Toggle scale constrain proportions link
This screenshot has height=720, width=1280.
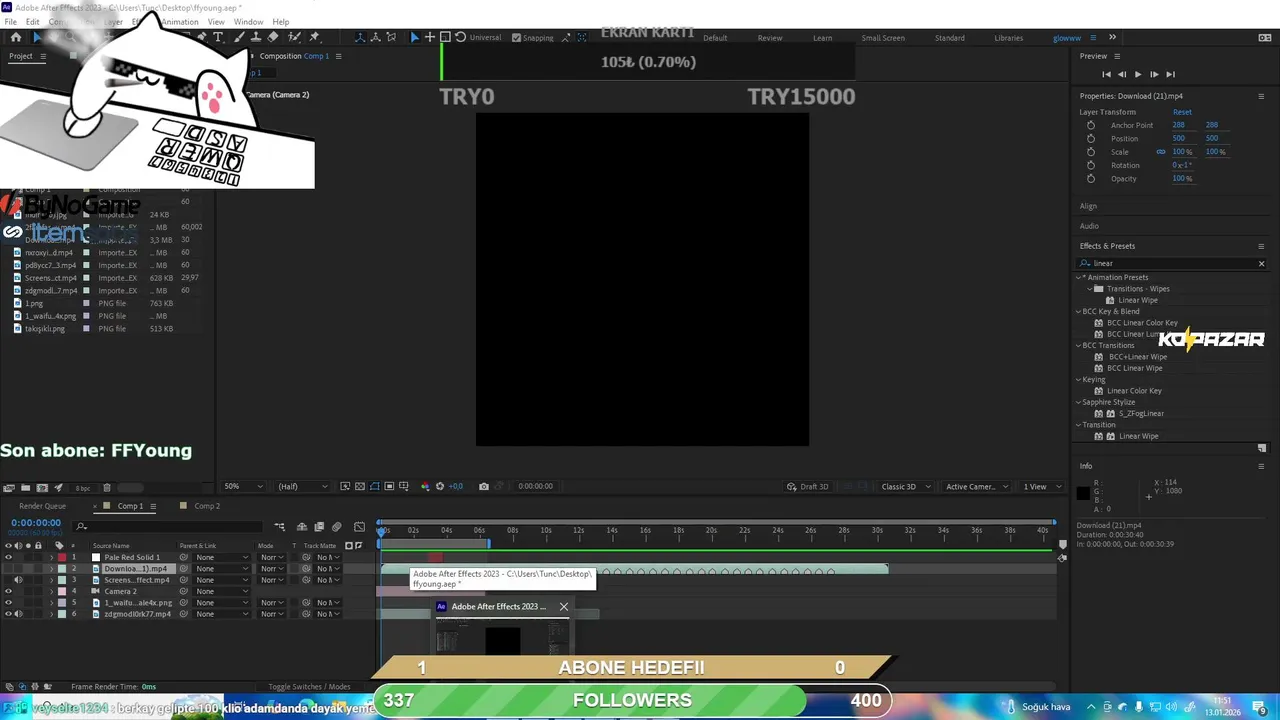click(x=1161, y=152)
